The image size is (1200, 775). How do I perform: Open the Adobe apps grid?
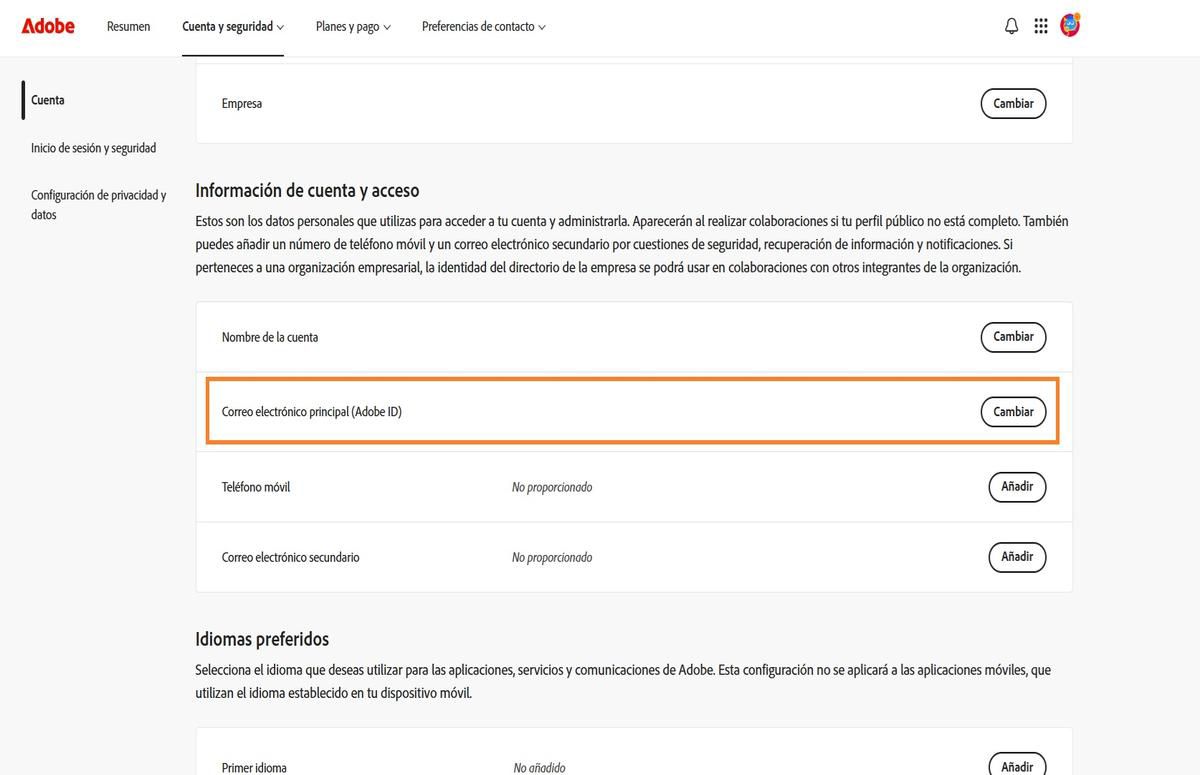click(x=1040, y=25)
